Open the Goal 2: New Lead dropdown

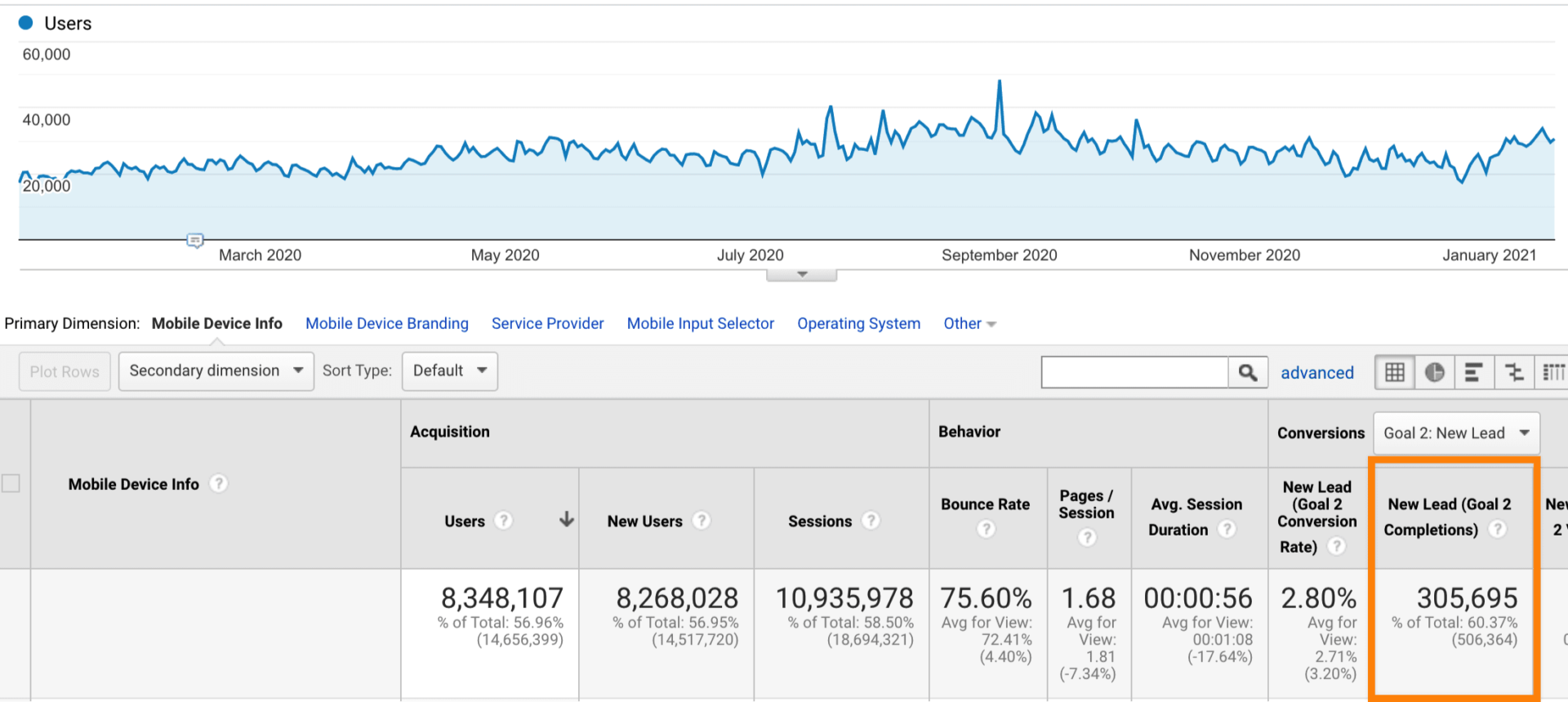point(1457,433)
